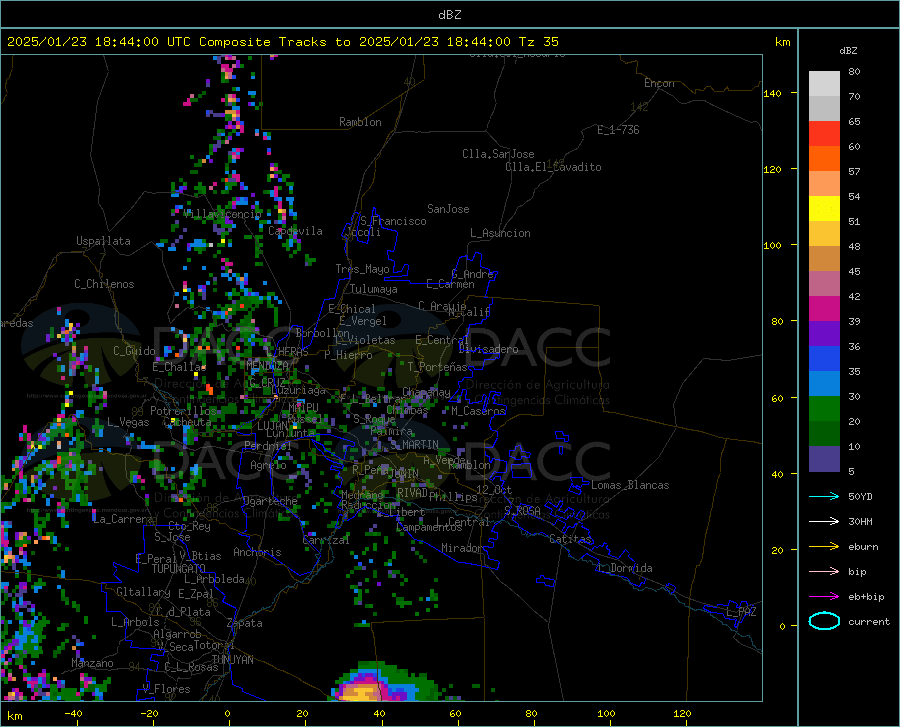This screenshot has width=900, height=727.
Task: Click the magenta eb+bip arrow icon
Action: point(824,597)
